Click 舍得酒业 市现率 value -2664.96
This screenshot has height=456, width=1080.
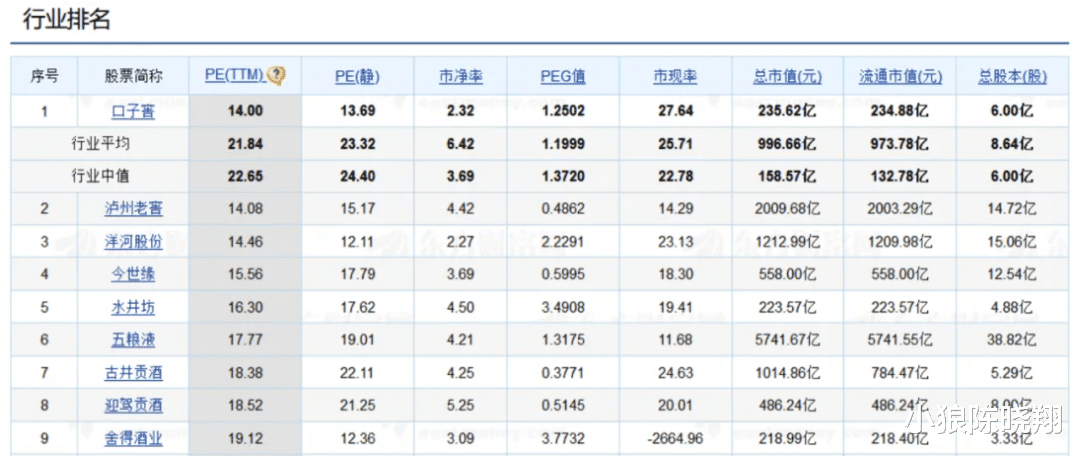(675, 438)
